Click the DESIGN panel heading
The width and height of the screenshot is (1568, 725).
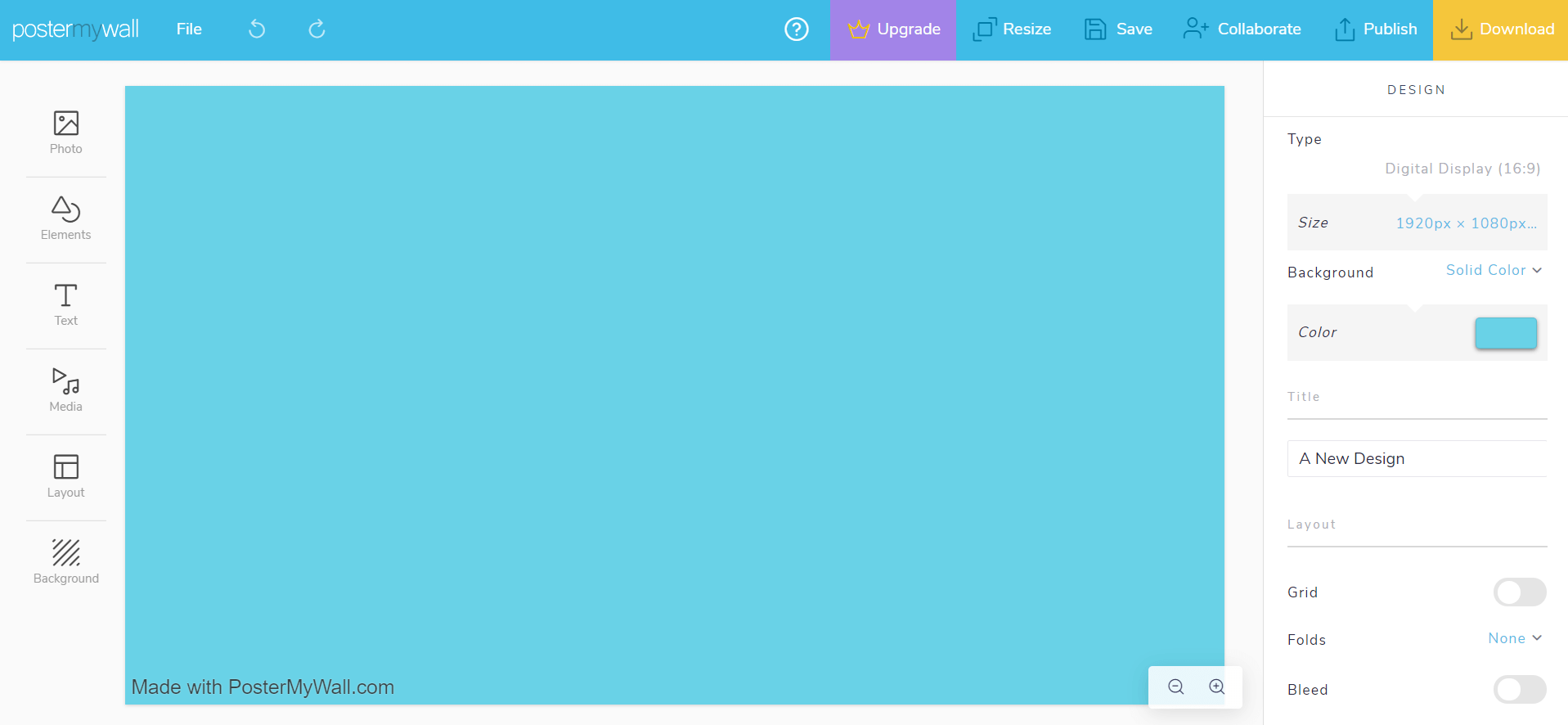point(1416,90)
